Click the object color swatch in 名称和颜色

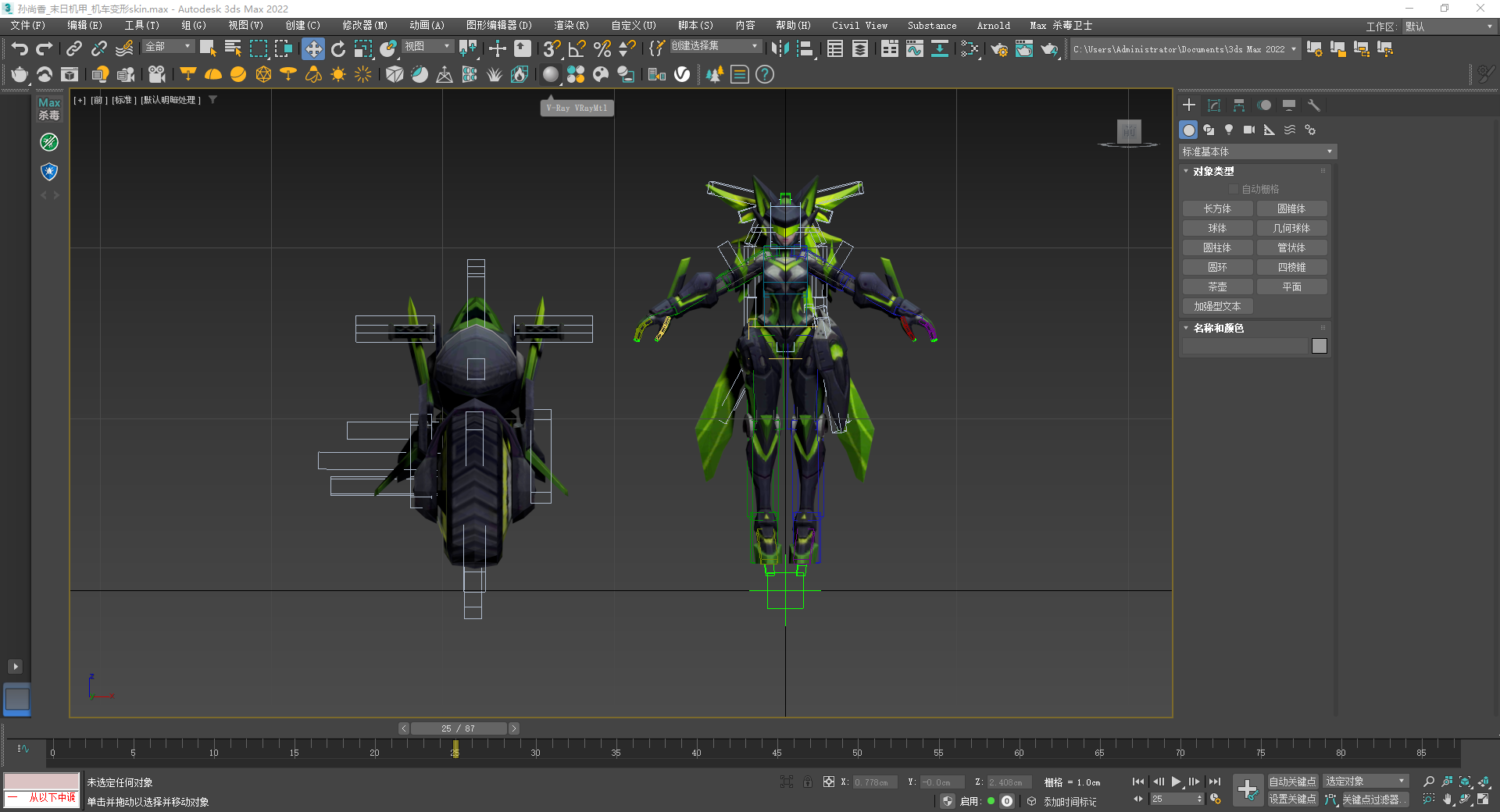[1320, 346]
